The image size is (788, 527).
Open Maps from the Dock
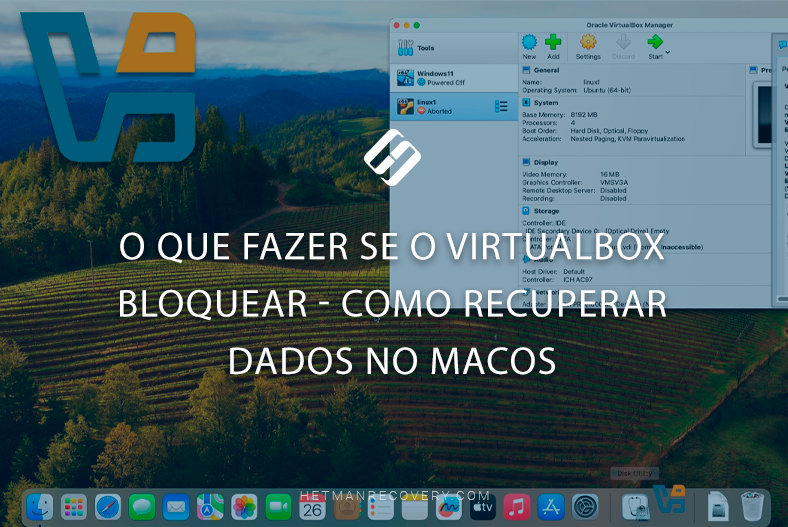click(210, 506)
